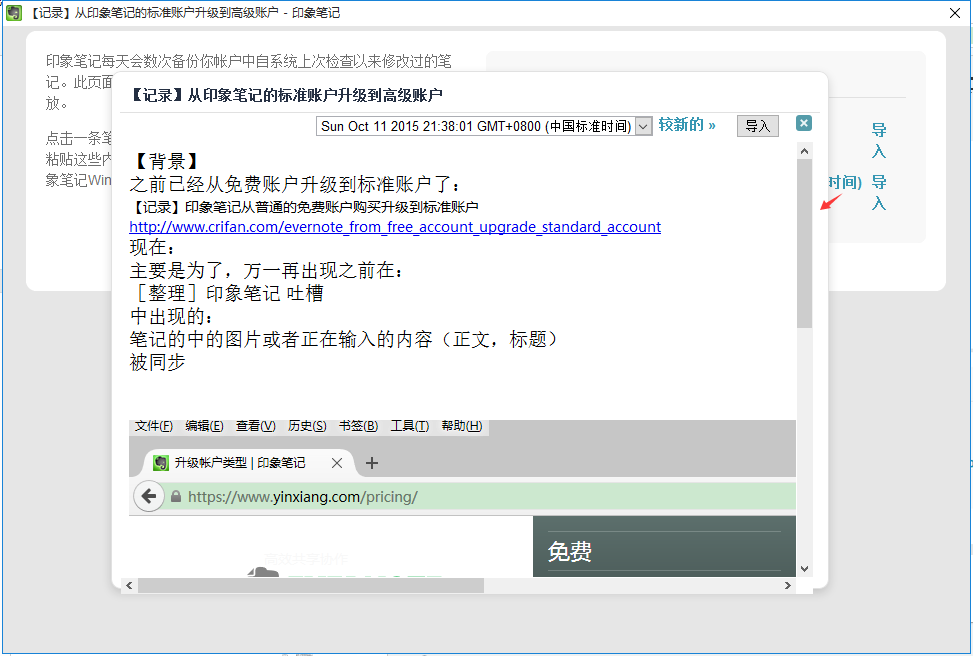This screenshot has height=656, width=973.
Task: Click second 导入 link in background version list
Action: click(879, 192)
